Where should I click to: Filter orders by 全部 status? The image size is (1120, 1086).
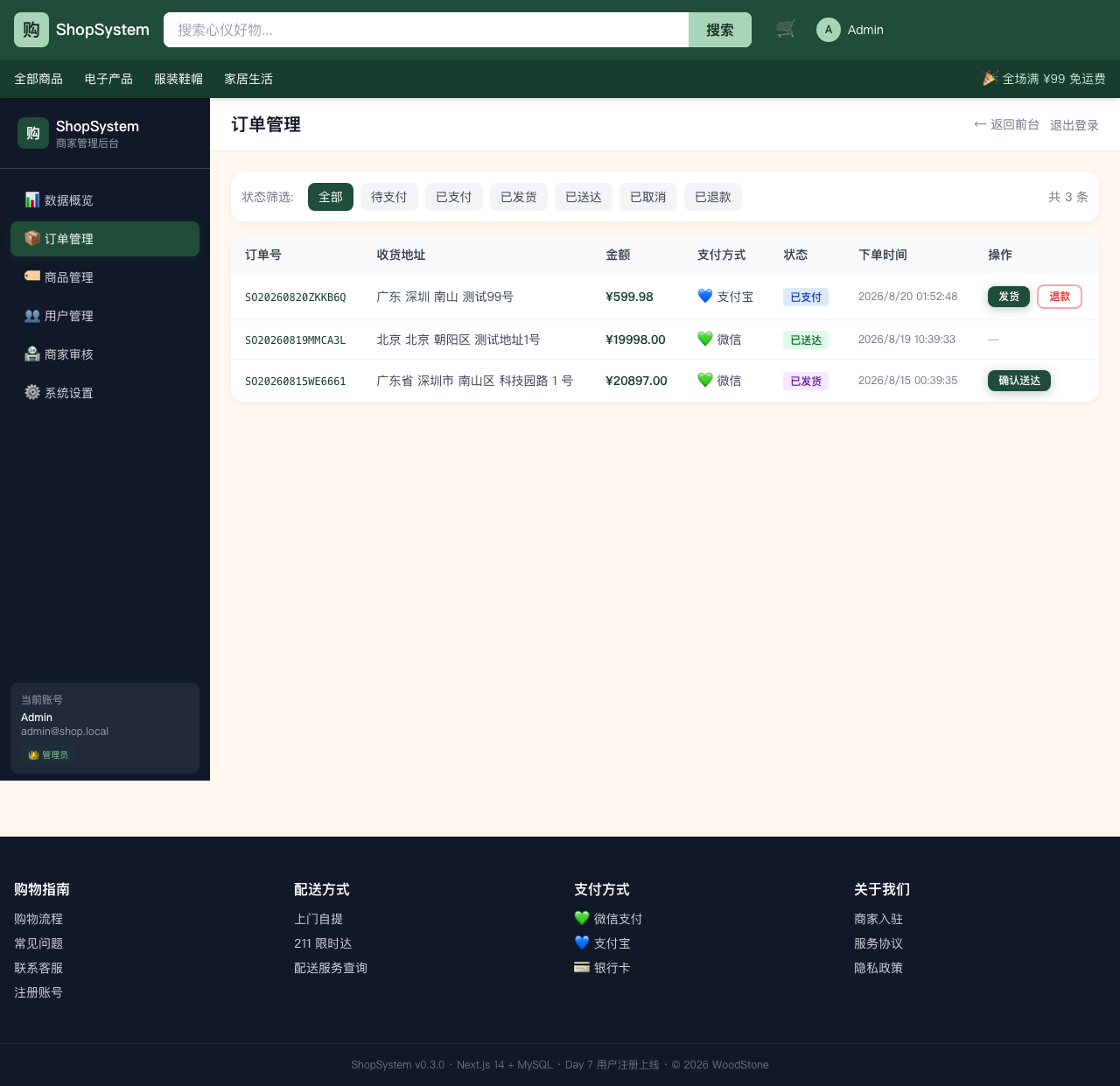coord(331,197)
